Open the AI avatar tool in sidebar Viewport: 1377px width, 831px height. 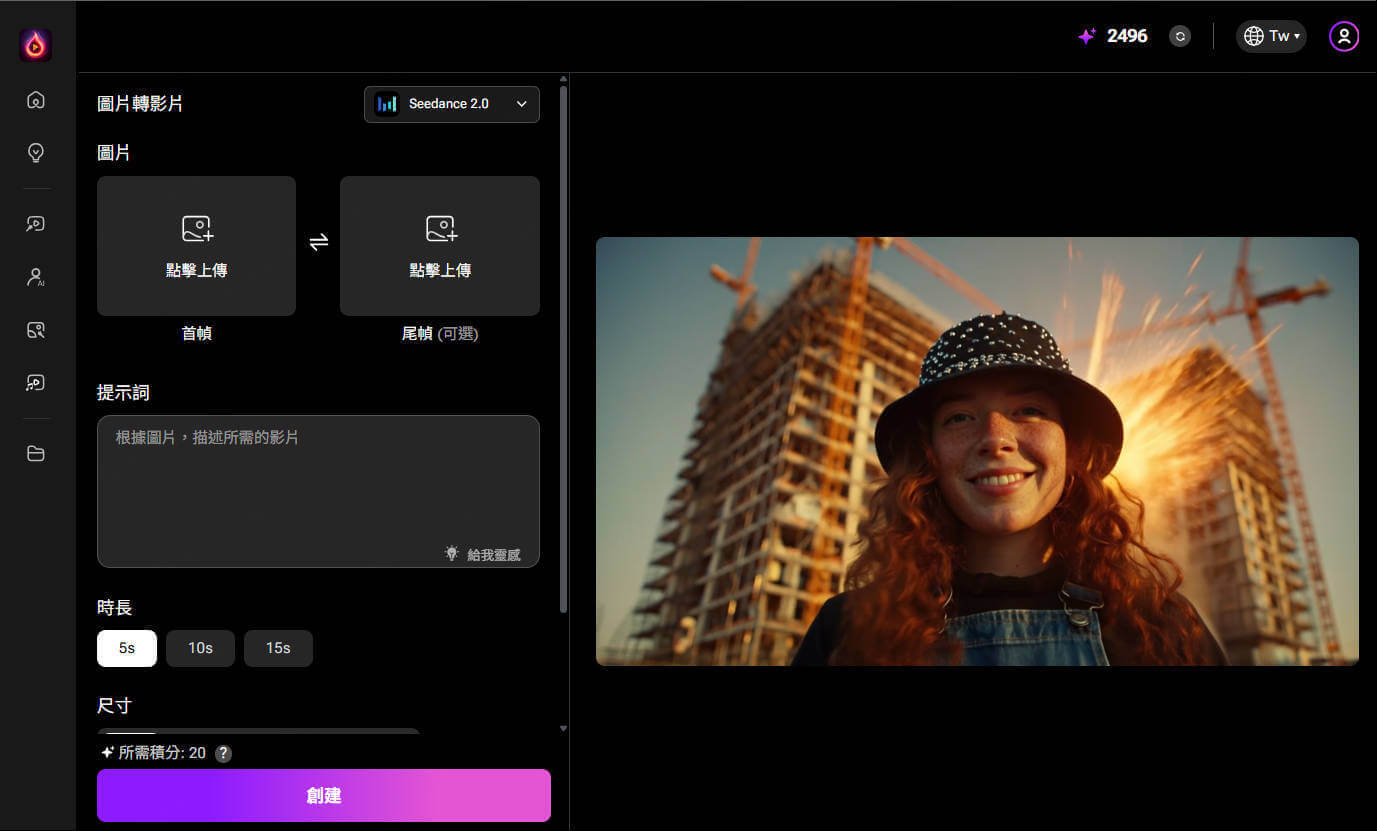click(x=36, y=278)
